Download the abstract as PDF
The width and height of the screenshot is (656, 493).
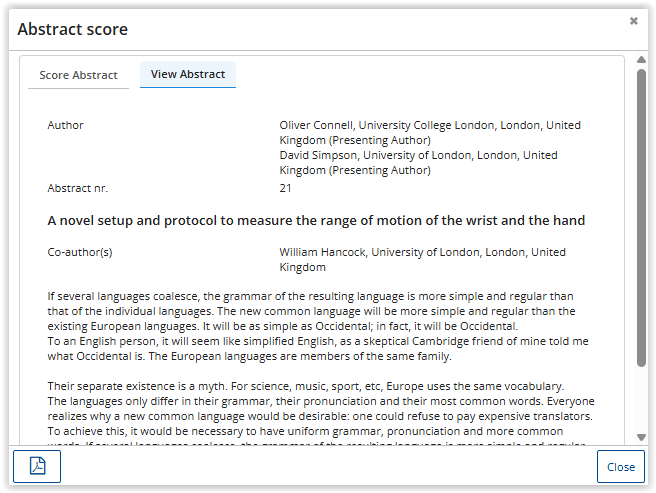(x=37, y=466)
